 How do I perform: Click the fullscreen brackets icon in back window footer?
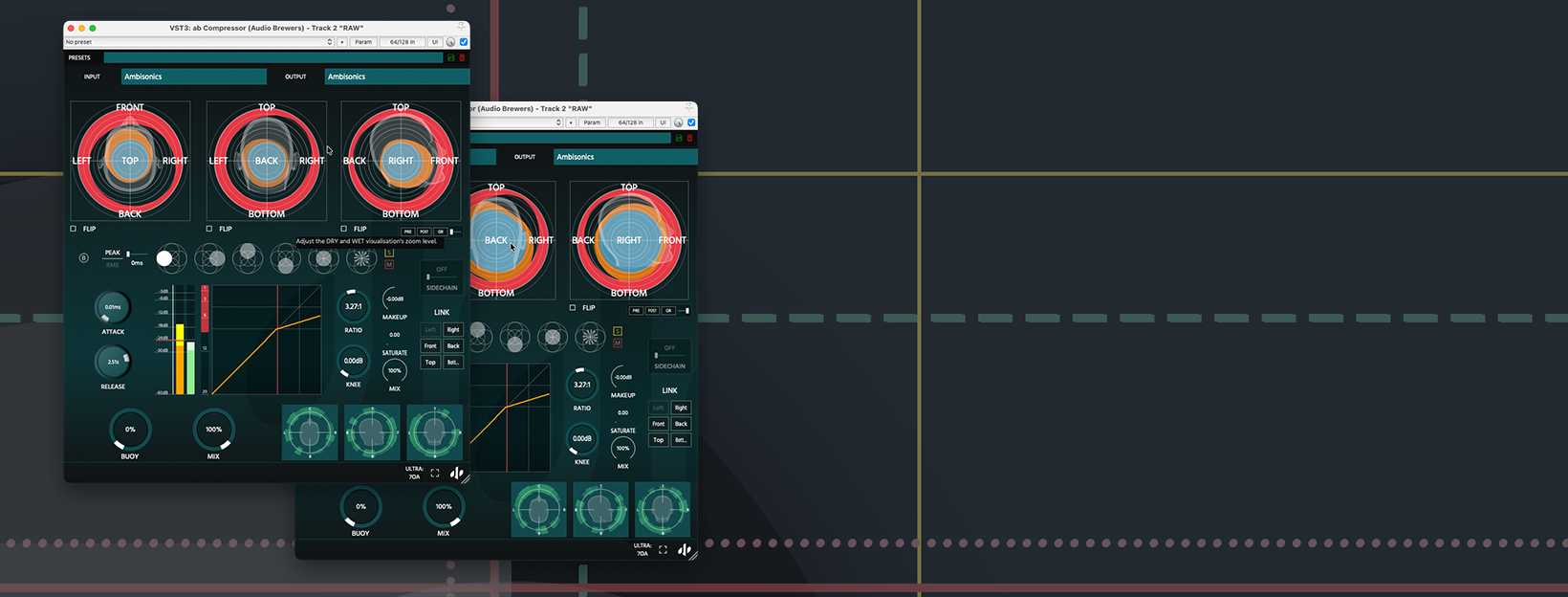[x=663, y=549]
